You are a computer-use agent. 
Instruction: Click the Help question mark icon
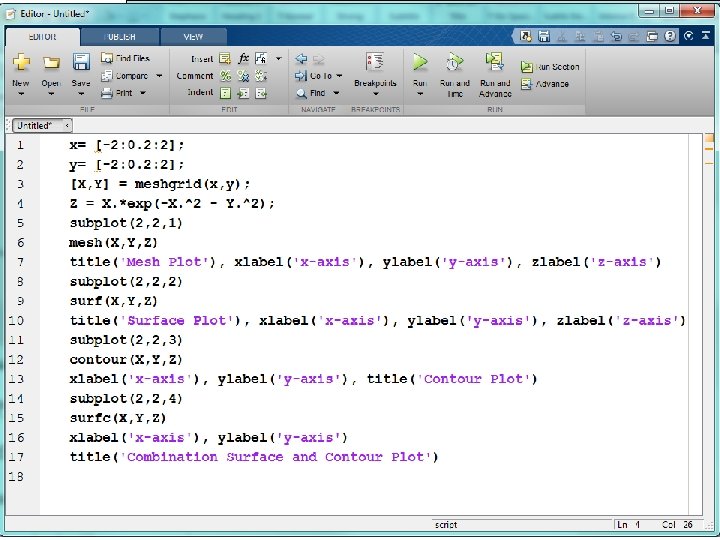[x=670, y=36]
